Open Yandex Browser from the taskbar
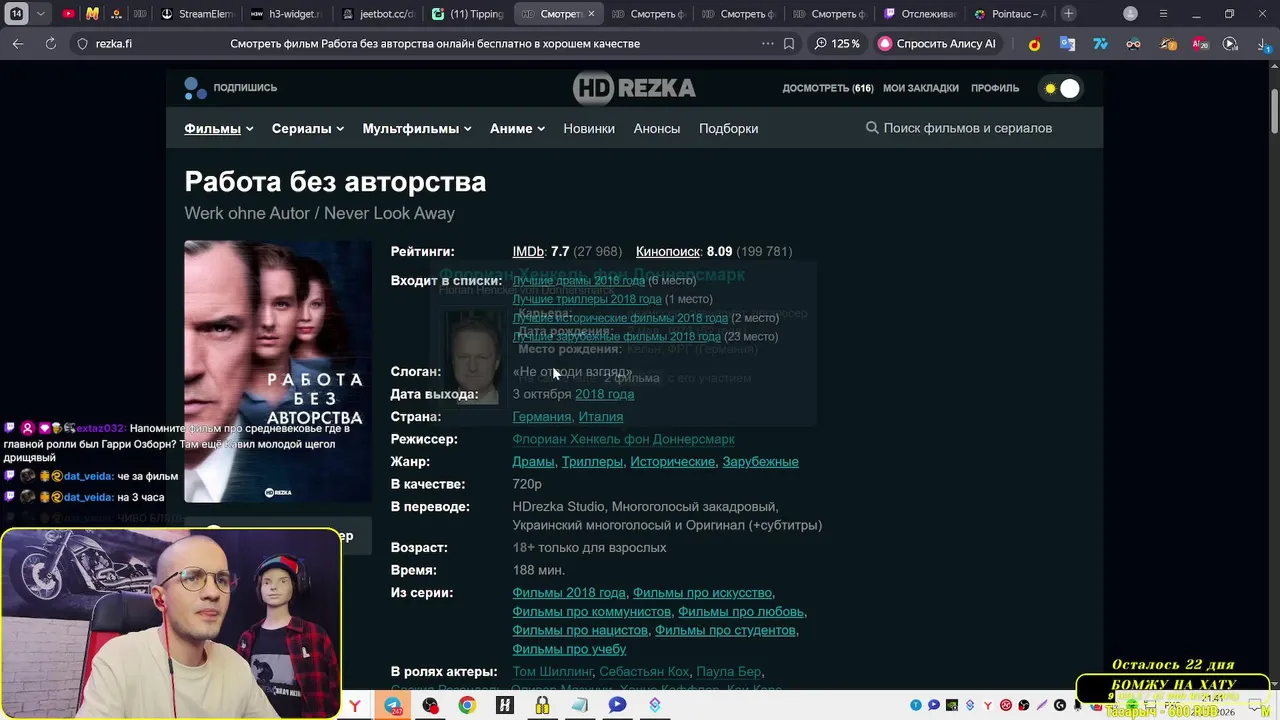 tap(355, 705)
